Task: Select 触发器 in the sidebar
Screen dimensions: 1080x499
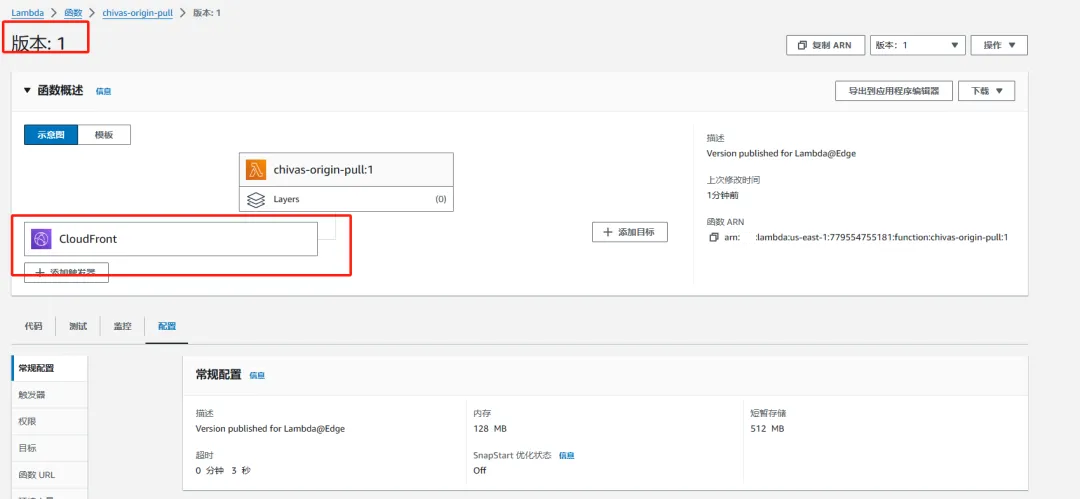Action: pos(50,395)
